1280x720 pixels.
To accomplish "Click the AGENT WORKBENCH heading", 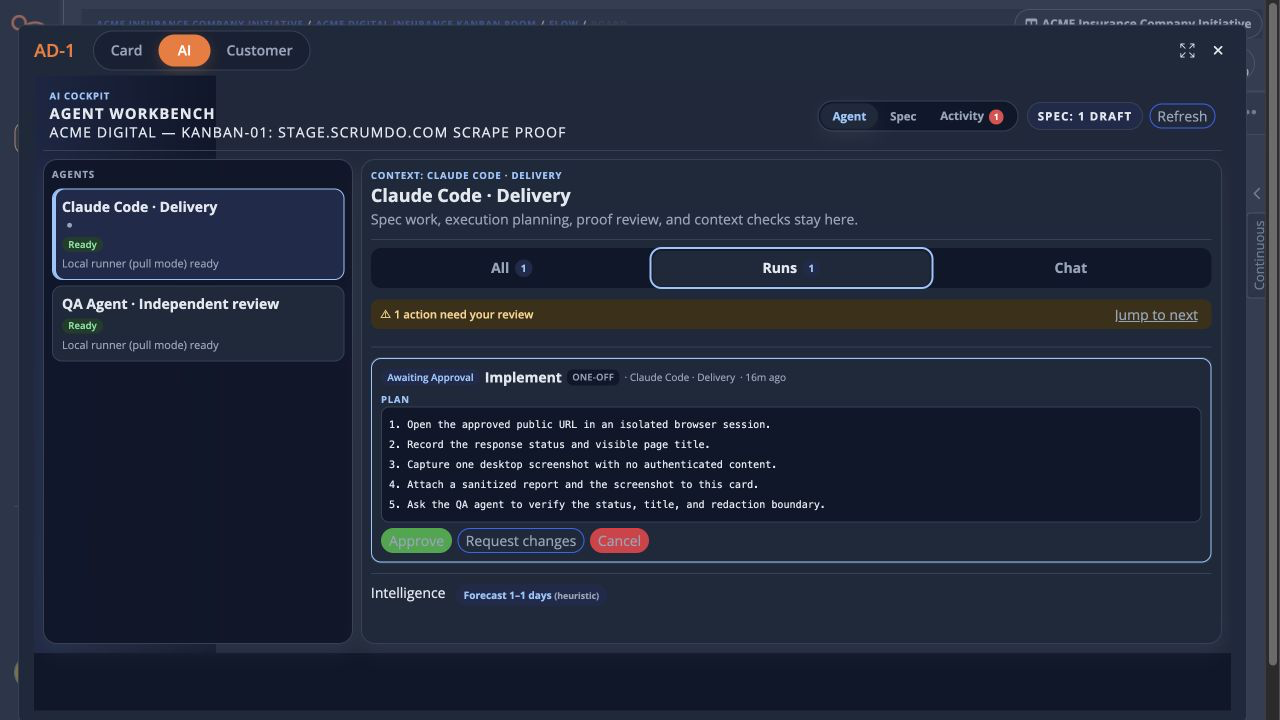I will click(x=132, y=113).
